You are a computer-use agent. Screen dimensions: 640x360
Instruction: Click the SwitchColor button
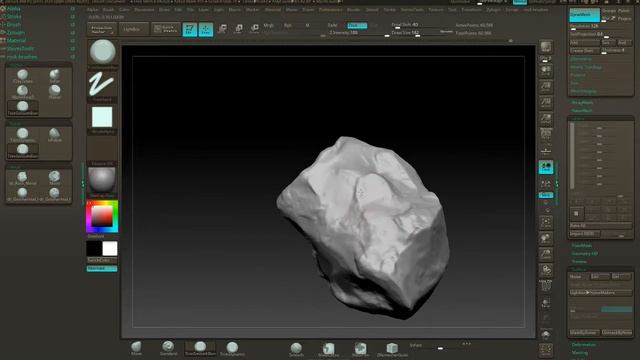(102, 260)
